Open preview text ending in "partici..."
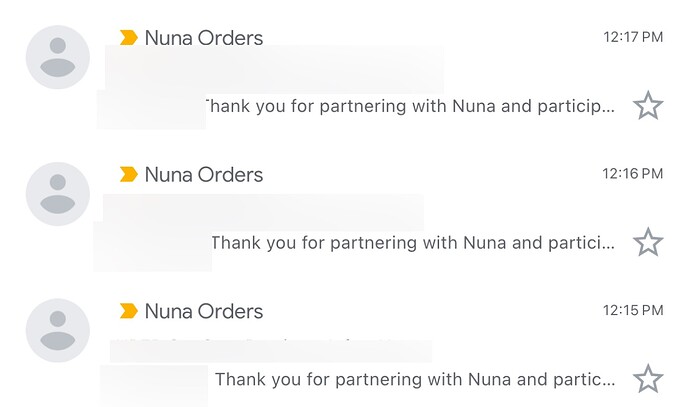690x407 pixels. coord(413,243)
